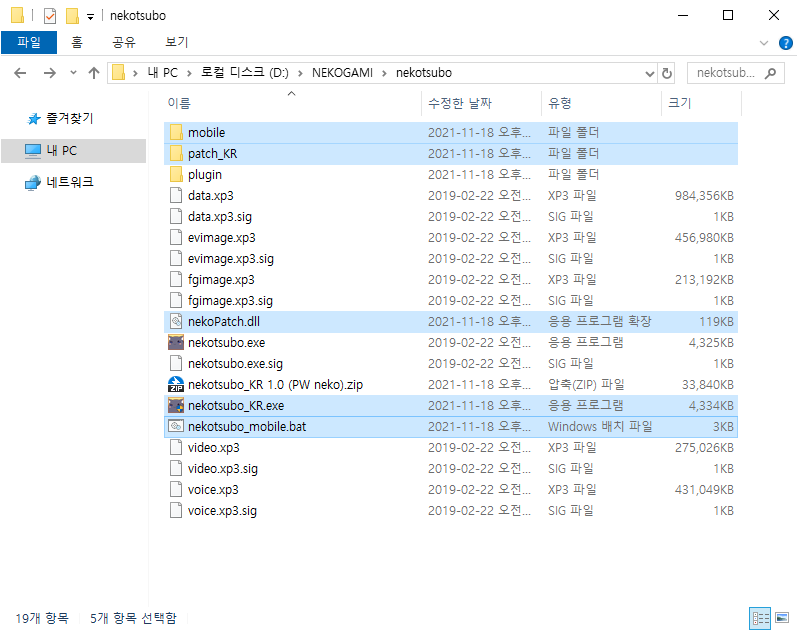798x631 pixels.
Task: Click the nekotsubo.exe application icon
Action: pyautogui.click(x=176, y=342)
